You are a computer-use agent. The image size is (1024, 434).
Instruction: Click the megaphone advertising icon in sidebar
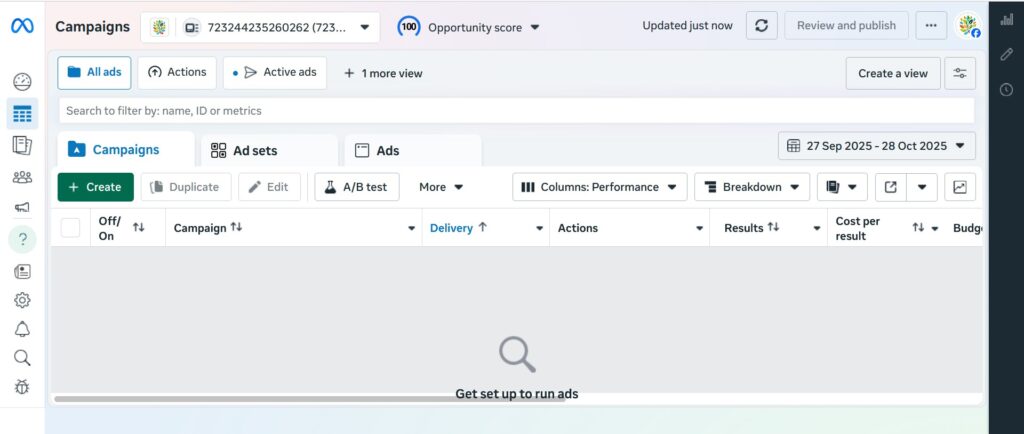tap(22, 208)
